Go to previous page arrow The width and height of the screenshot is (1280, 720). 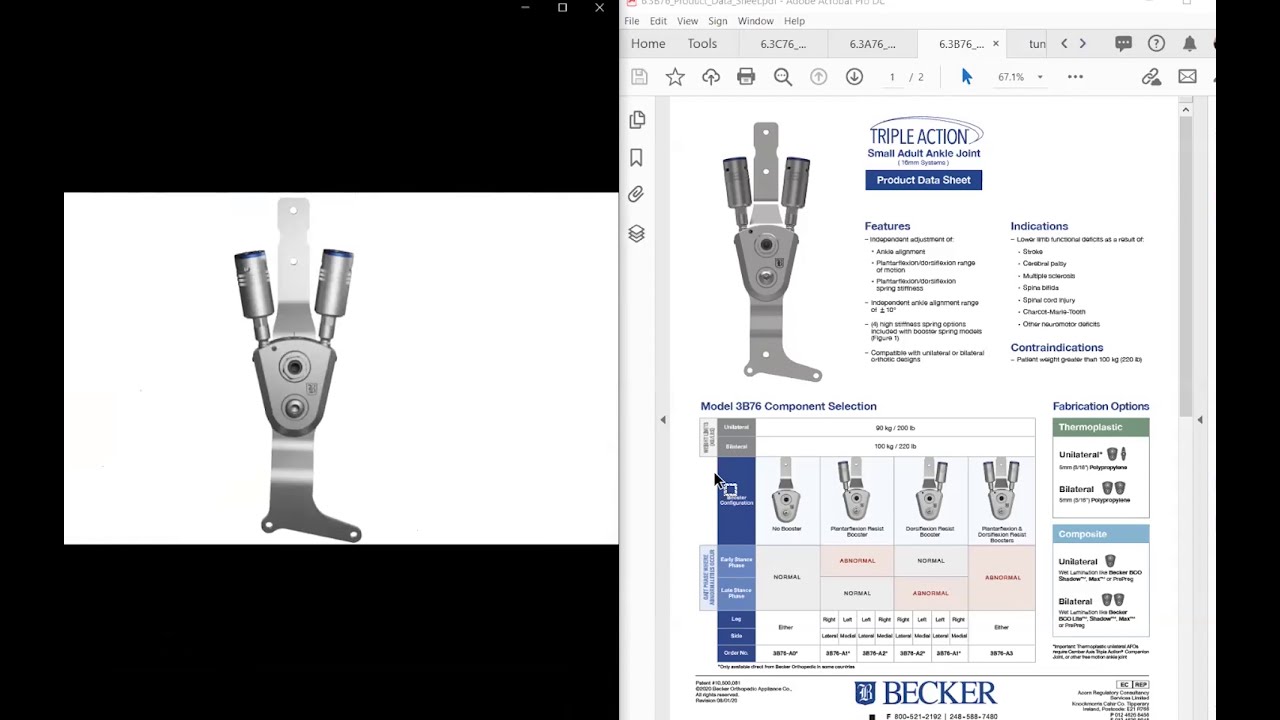pos(818,77)
